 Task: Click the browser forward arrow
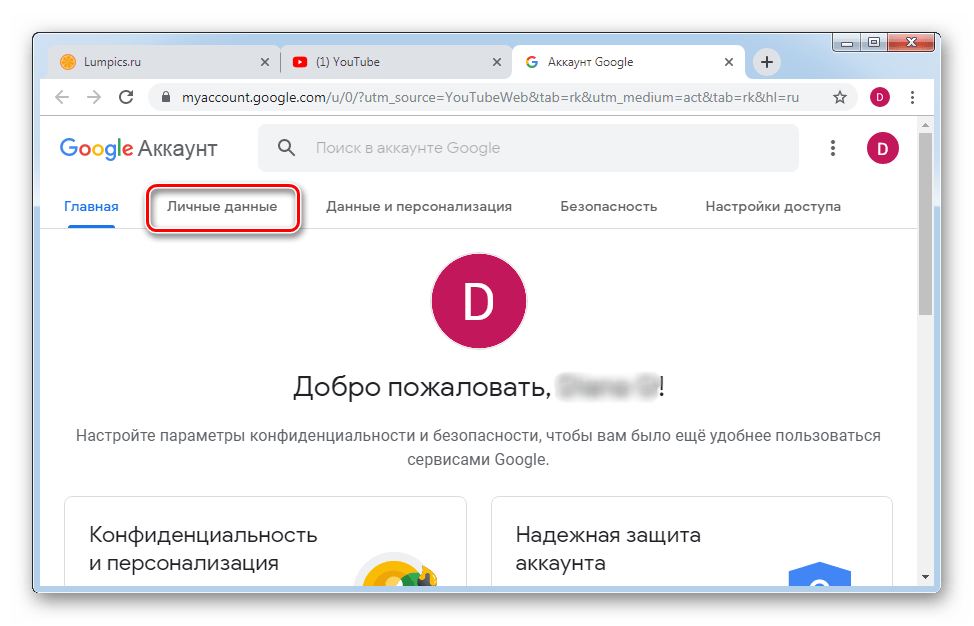coord(94,97)
